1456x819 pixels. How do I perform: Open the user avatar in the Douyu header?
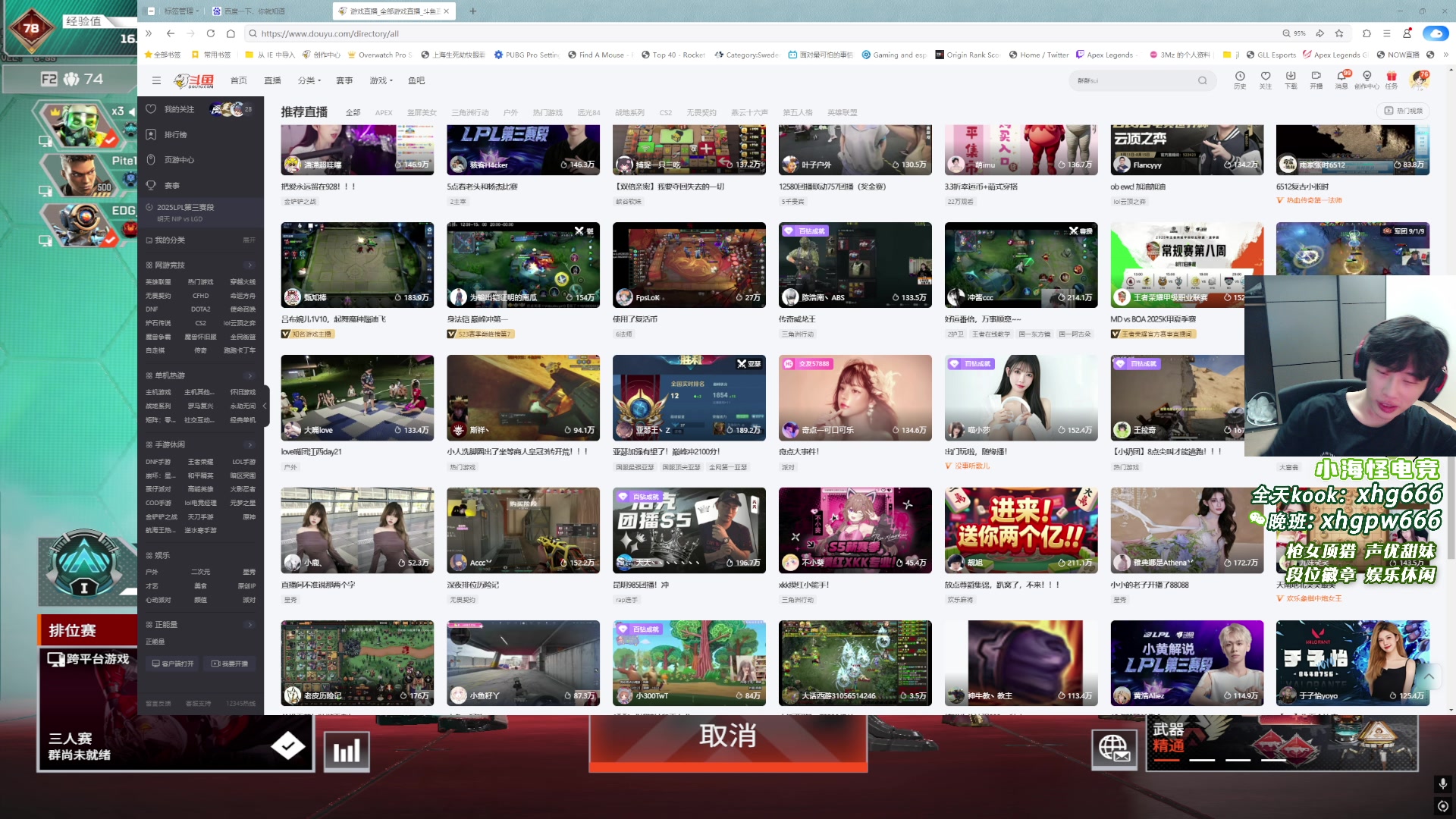pyautogui.click(x=1419, y=80)
